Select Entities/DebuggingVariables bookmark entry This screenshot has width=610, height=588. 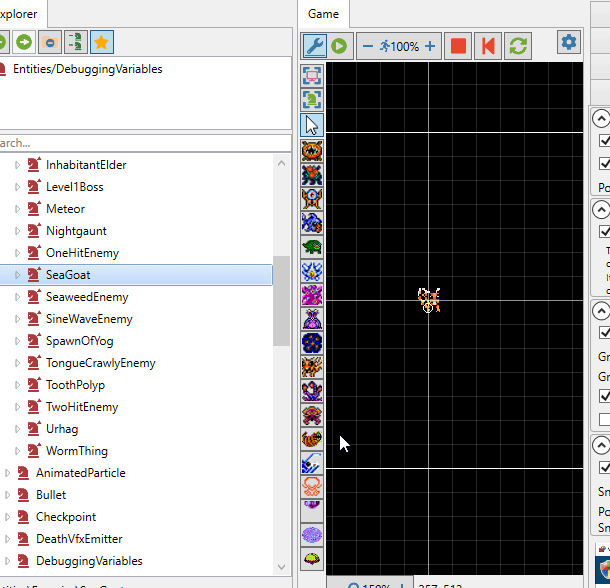86,69
